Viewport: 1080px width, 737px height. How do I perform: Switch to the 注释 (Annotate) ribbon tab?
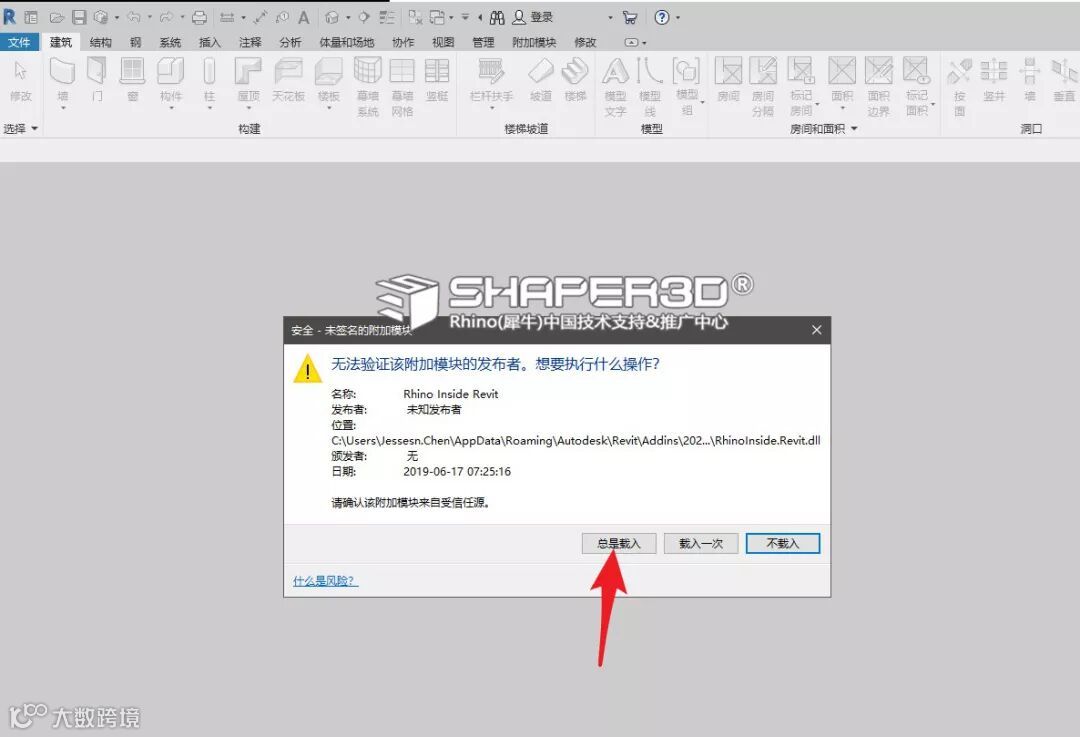[250, 42]
